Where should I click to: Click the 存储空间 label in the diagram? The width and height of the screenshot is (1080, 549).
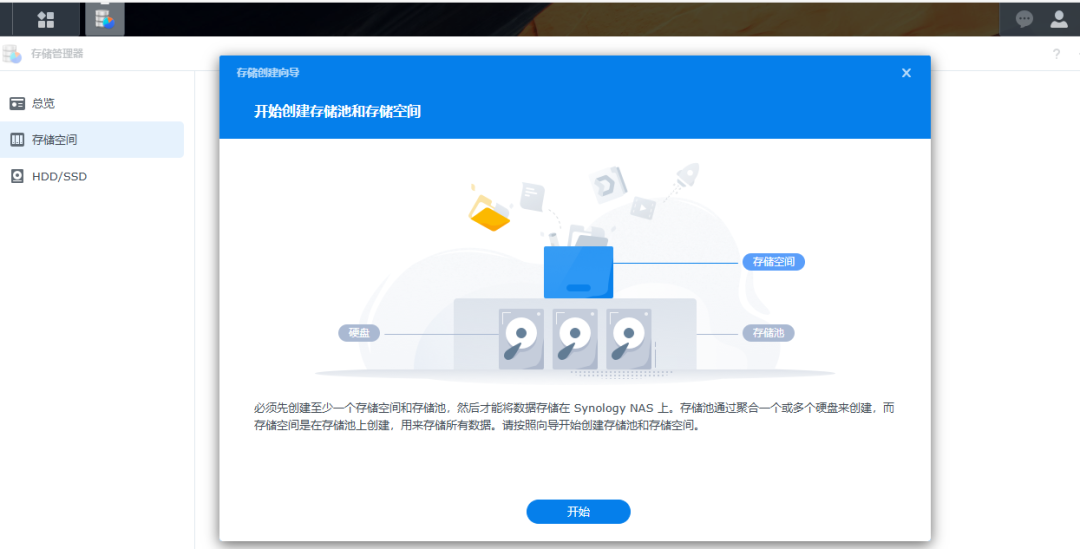[773, 262]
